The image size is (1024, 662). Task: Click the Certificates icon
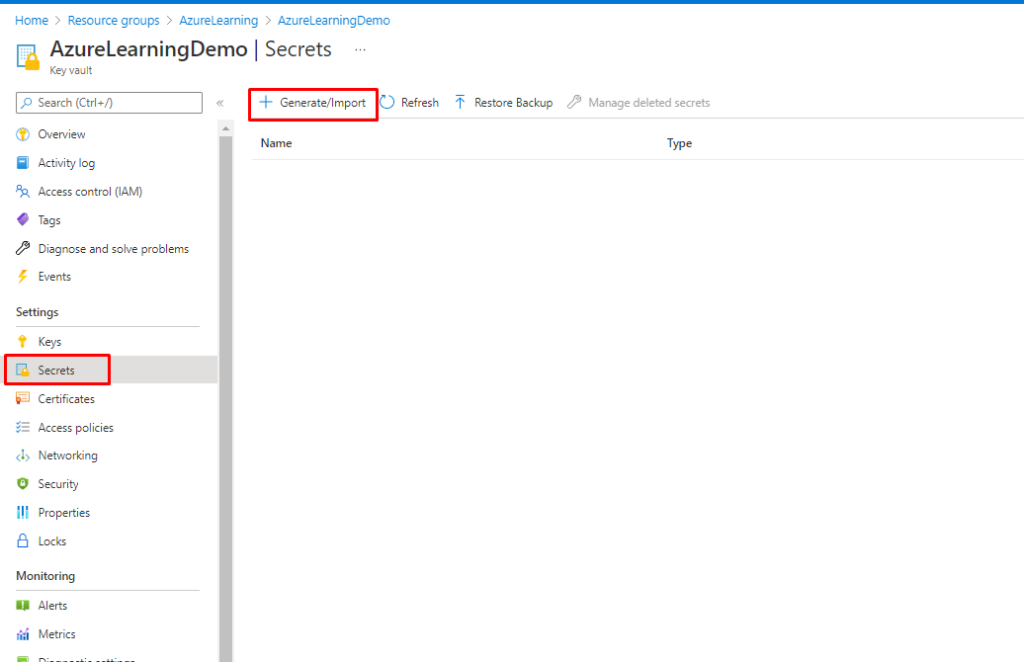tap(23, 398)
